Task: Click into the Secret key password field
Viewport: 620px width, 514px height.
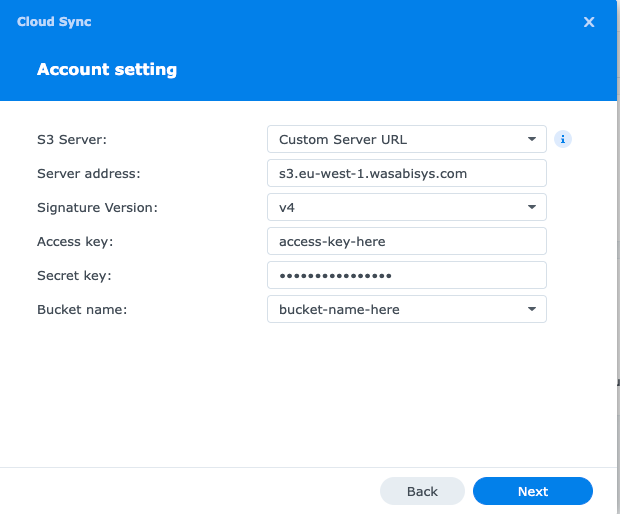Action: [x=406, y=275]
